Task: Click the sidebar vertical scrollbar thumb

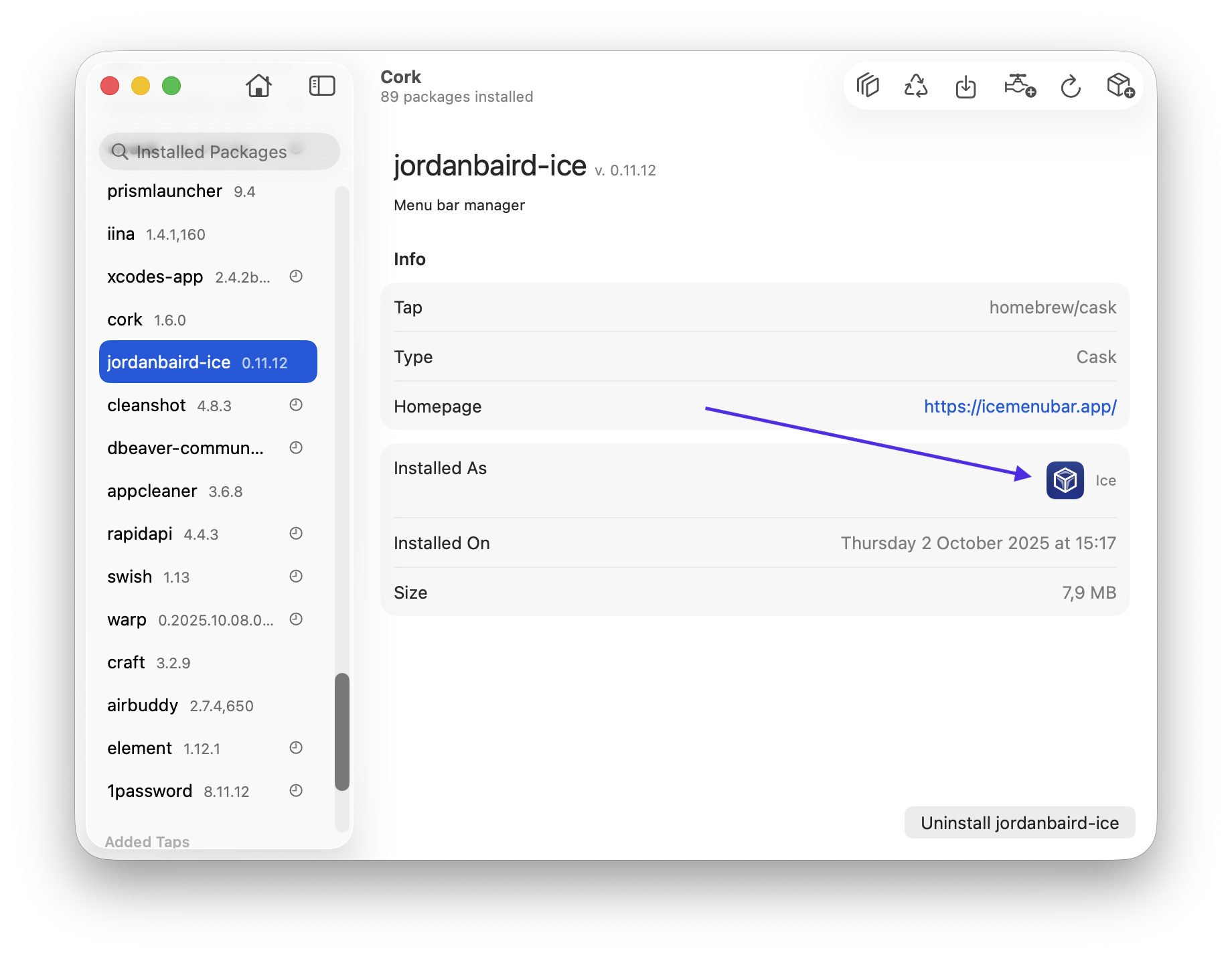Action: click(342, 731)
